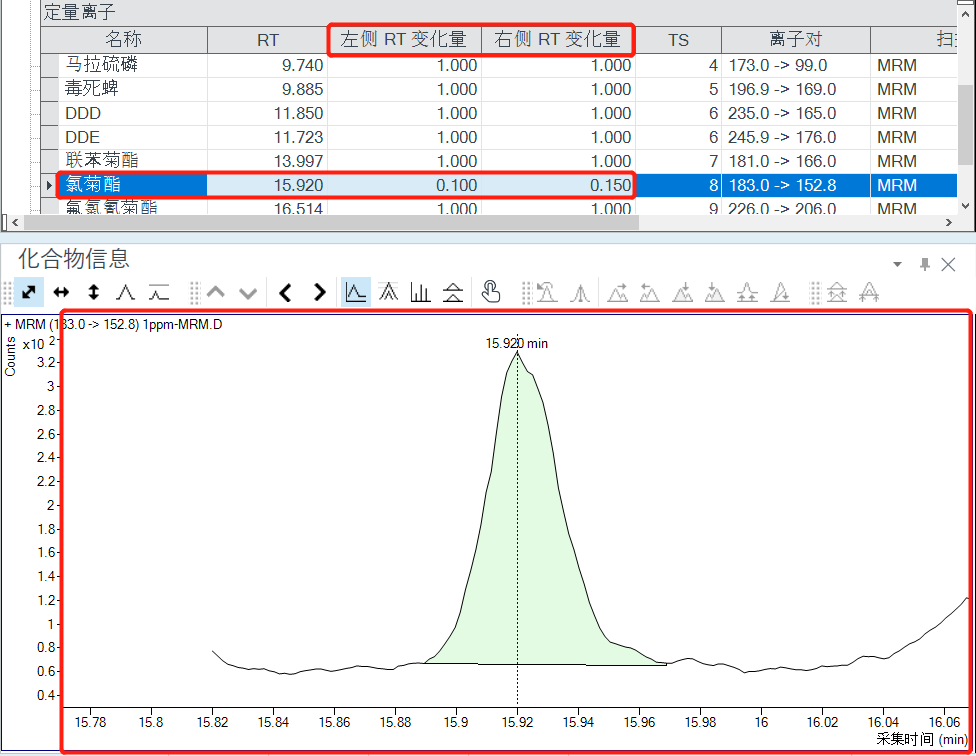The height and width of the screenshot is (756, 976).
Task: Select the DDE compound name
Action: (82, 137)
